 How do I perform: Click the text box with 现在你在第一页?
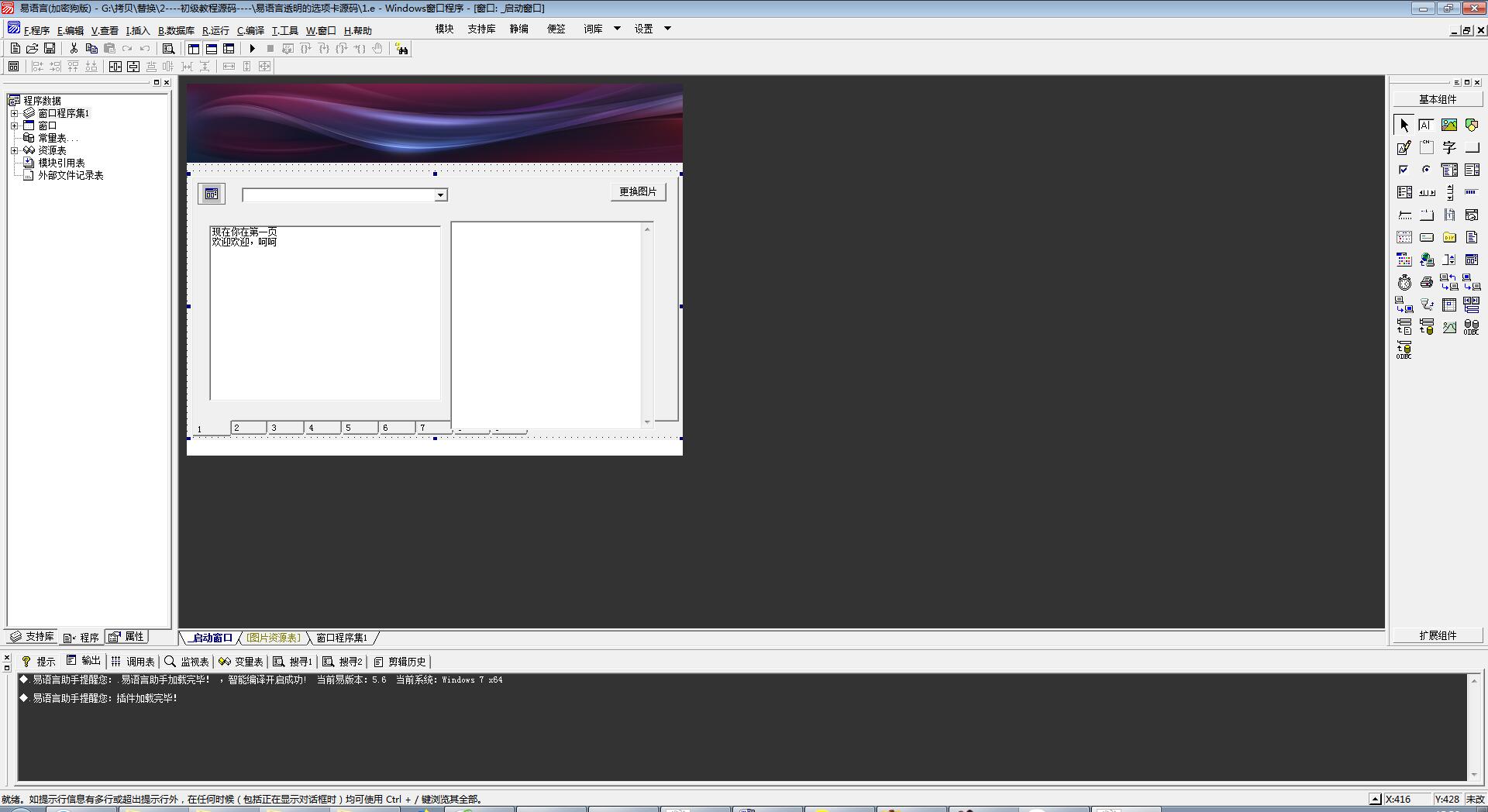[x=325, y=313]
